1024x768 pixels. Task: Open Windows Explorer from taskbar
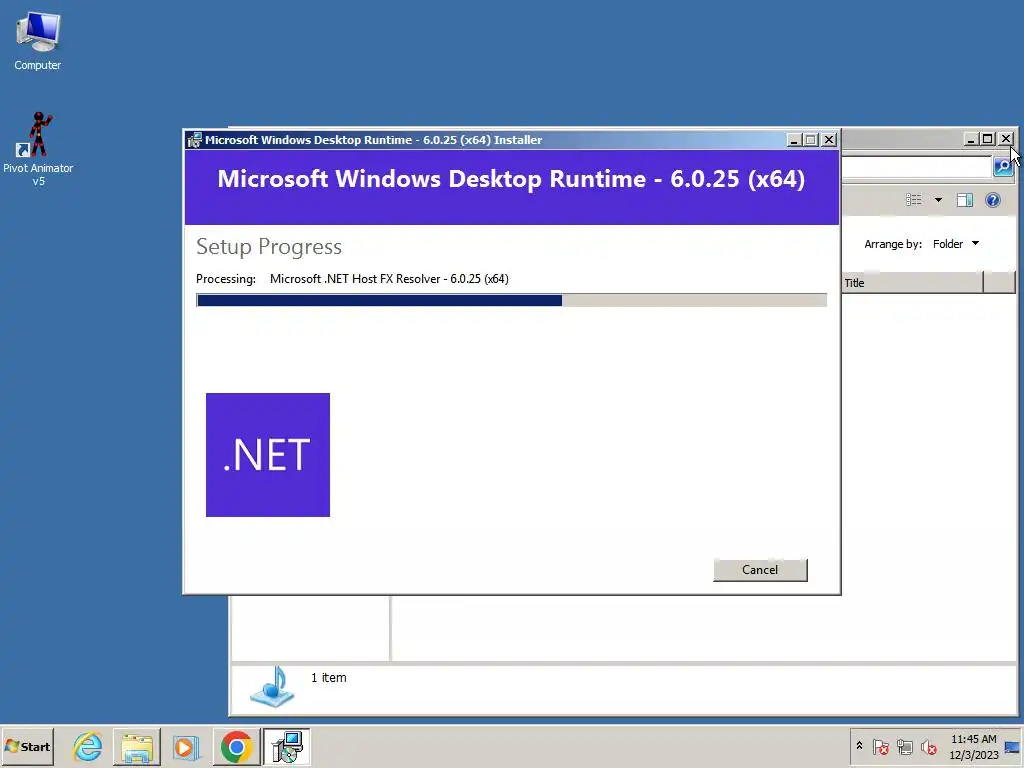(136, 746)
